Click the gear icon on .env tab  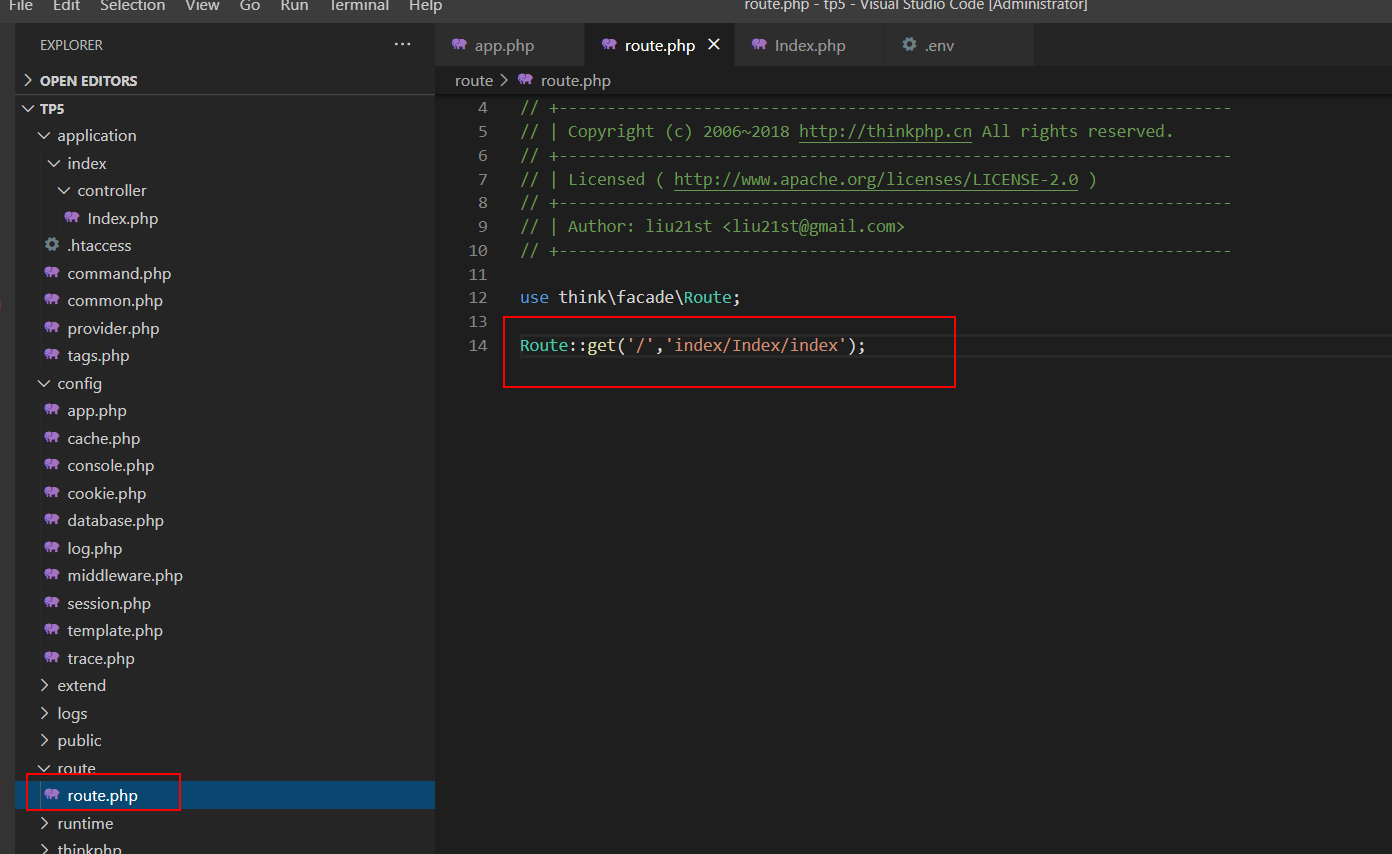point(909,45)
